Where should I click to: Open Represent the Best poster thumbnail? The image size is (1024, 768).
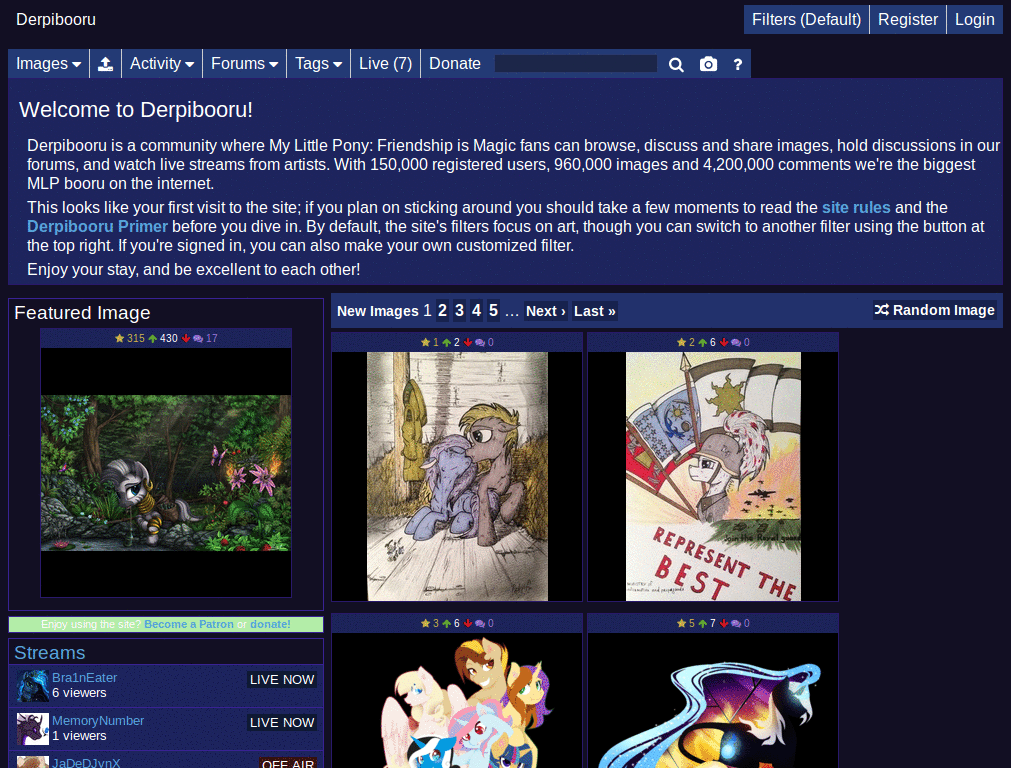(712, 476)
